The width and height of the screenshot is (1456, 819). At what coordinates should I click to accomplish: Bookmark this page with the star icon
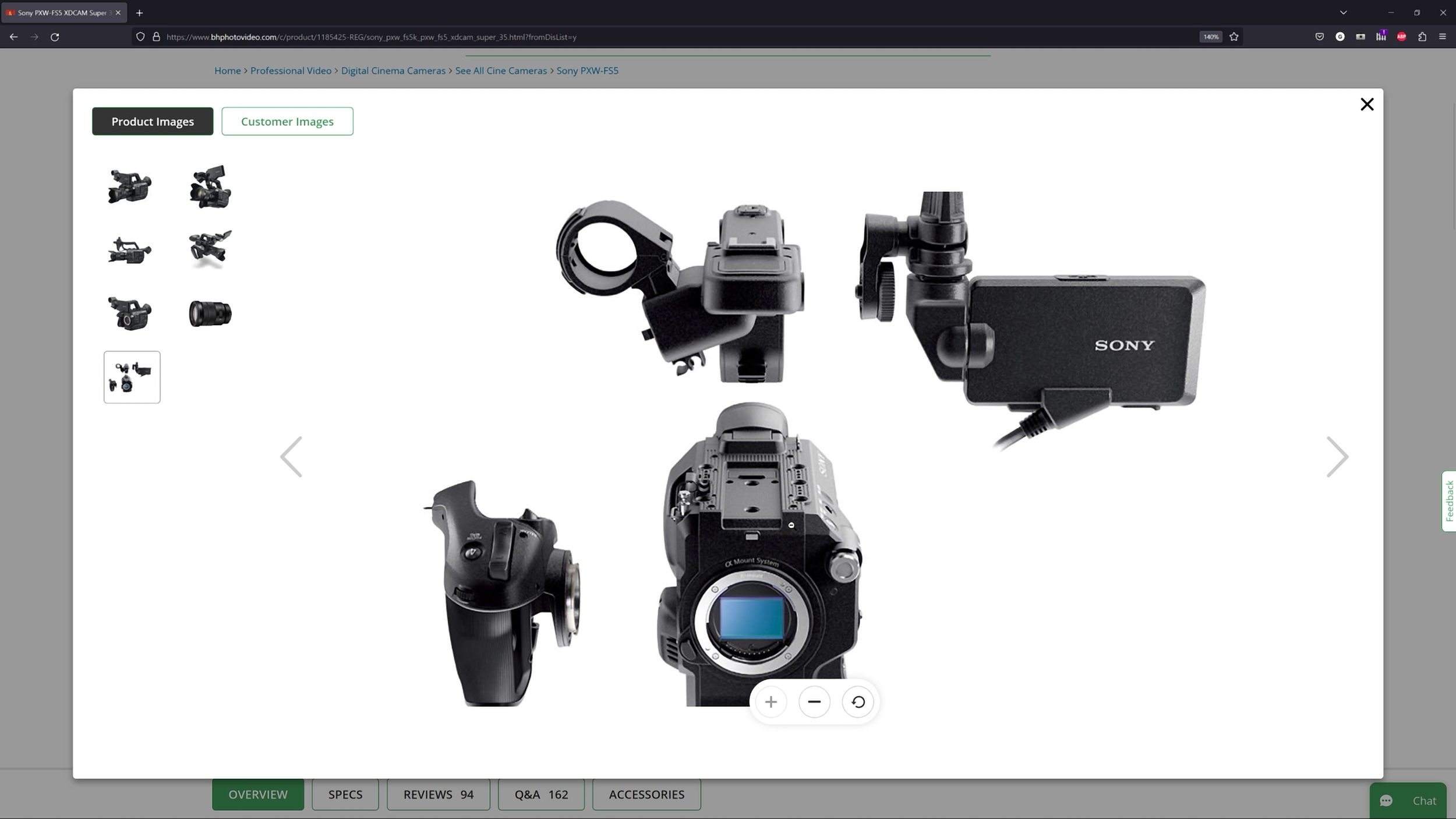click(1234, 37)
